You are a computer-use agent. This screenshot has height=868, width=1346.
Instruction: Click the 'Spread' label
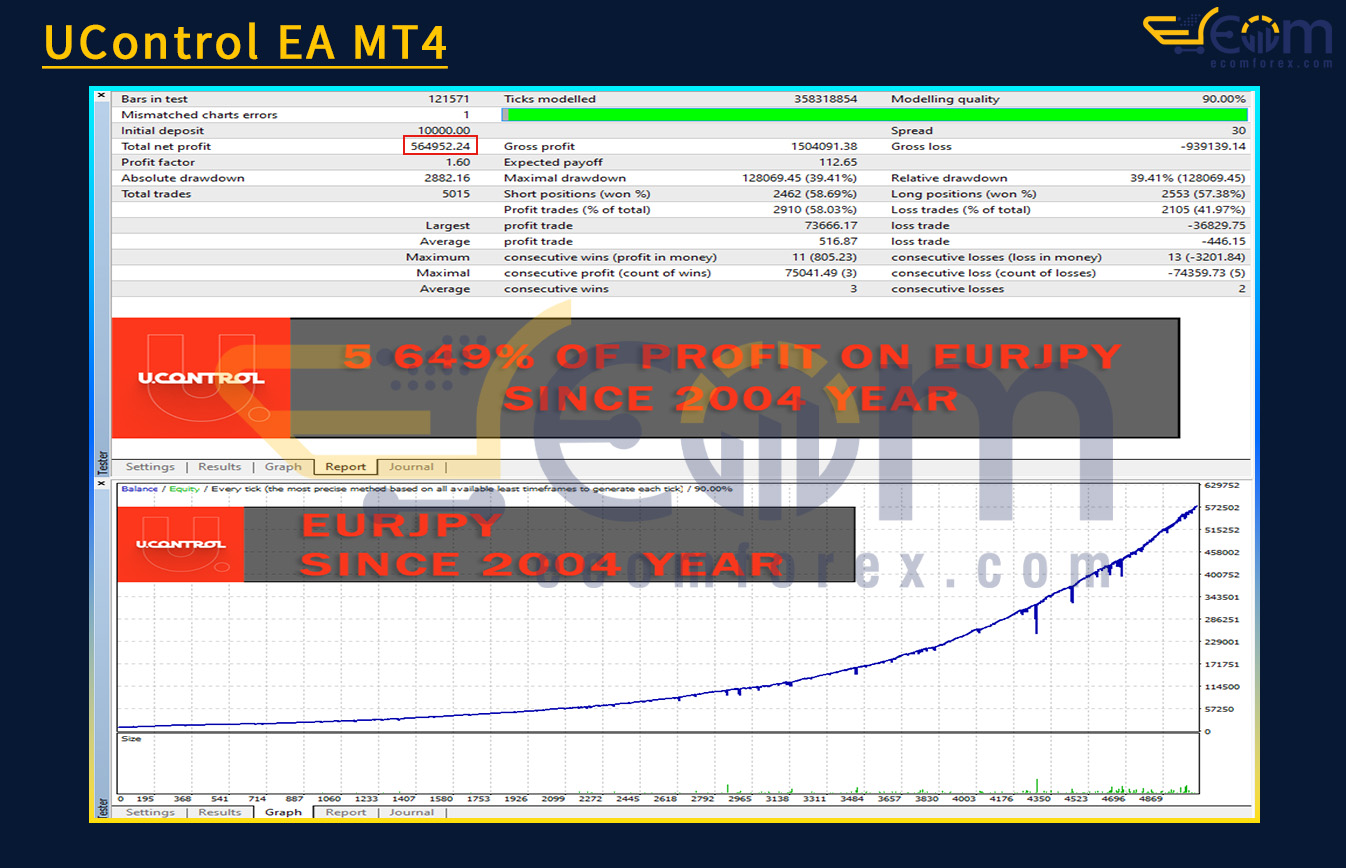[x=912, y=131]
